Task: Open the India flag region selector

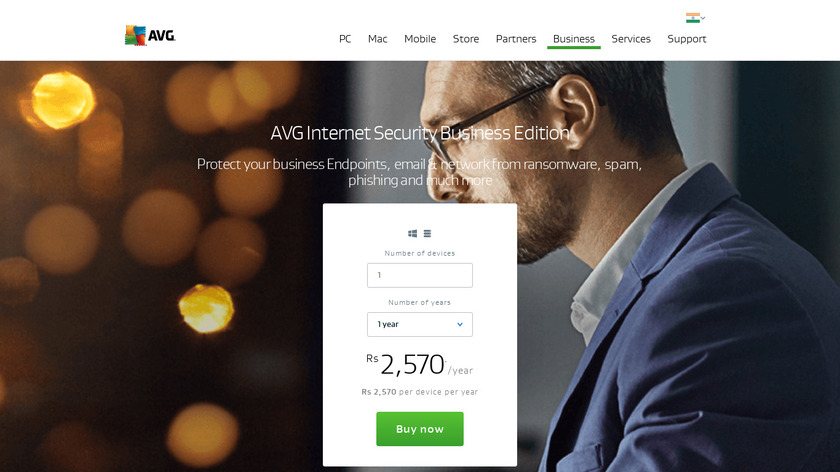Action: (x=693, y=18)
